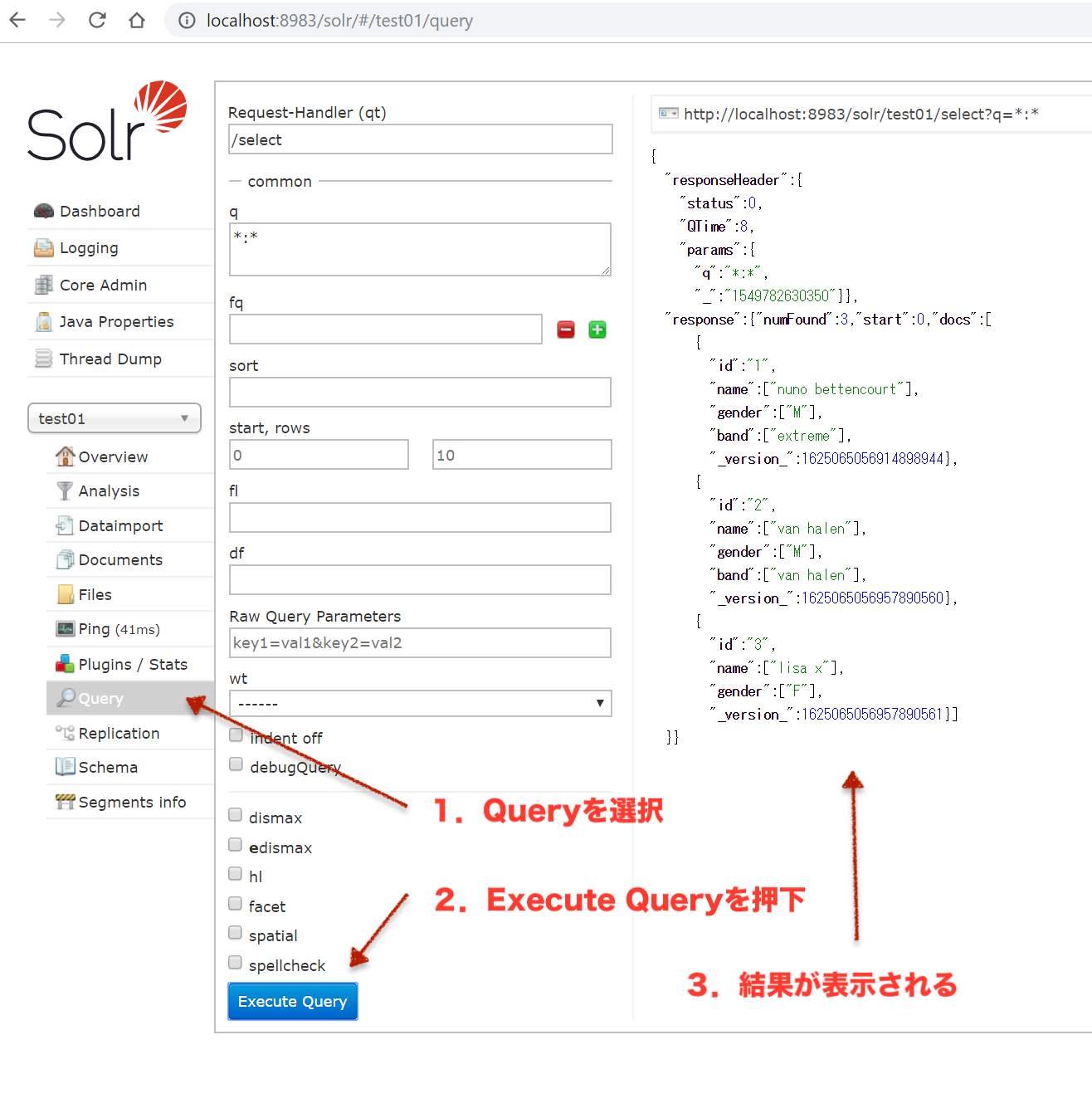Click the q query textarea
Image resolution: width=1092 pixels, height=1108 pixels.
421,249
